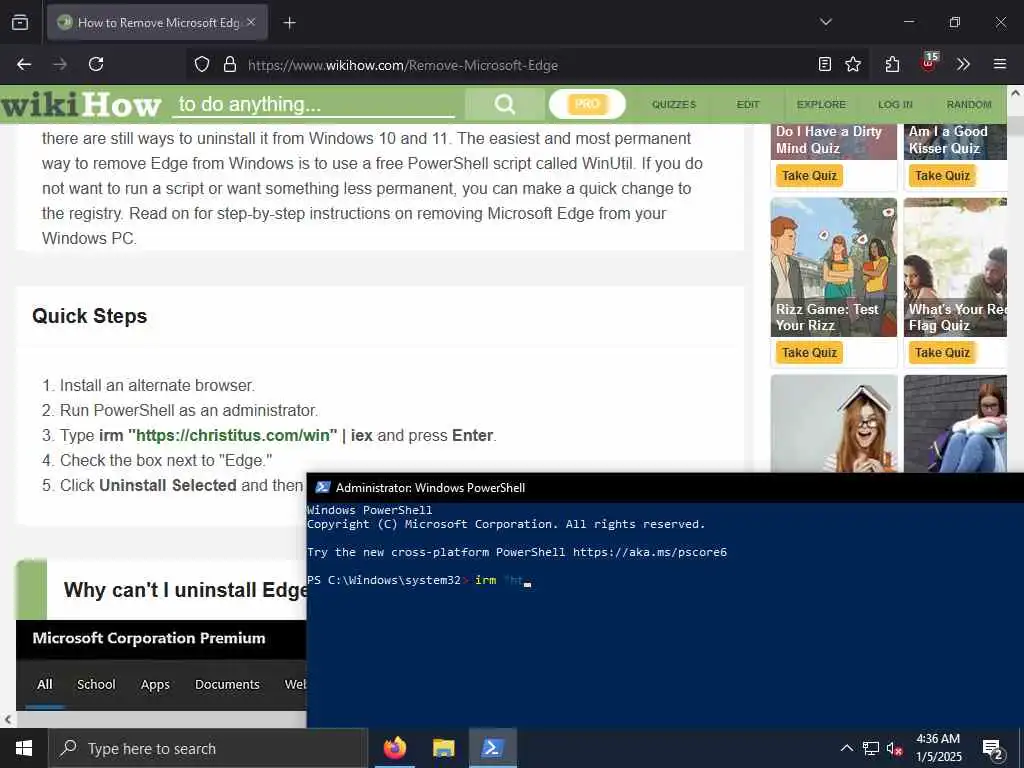Click the PRO button
Viewport: 1024px width, 768px height.
pos(587,104)
